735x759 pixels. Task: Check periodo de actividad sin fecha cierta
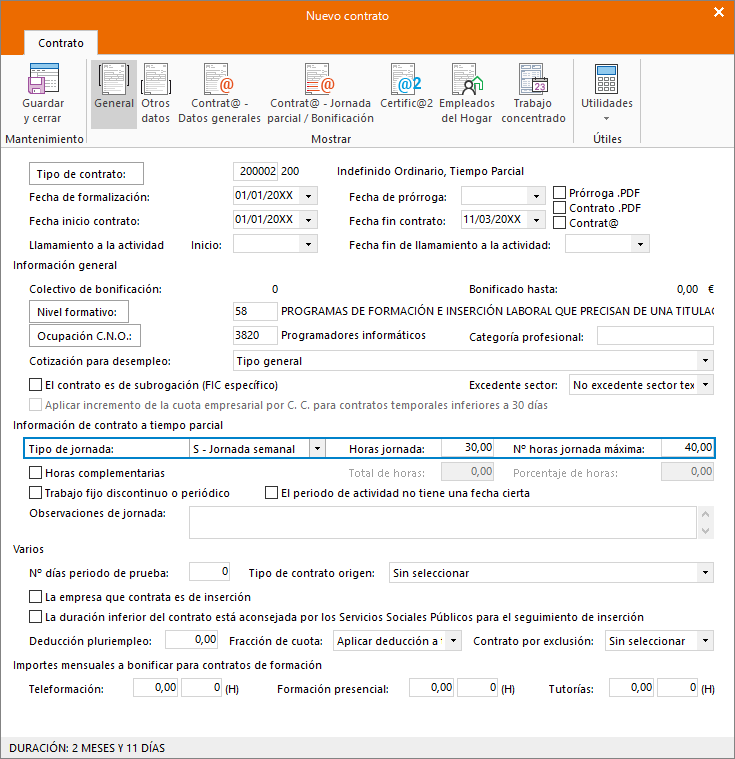(271, 493)
